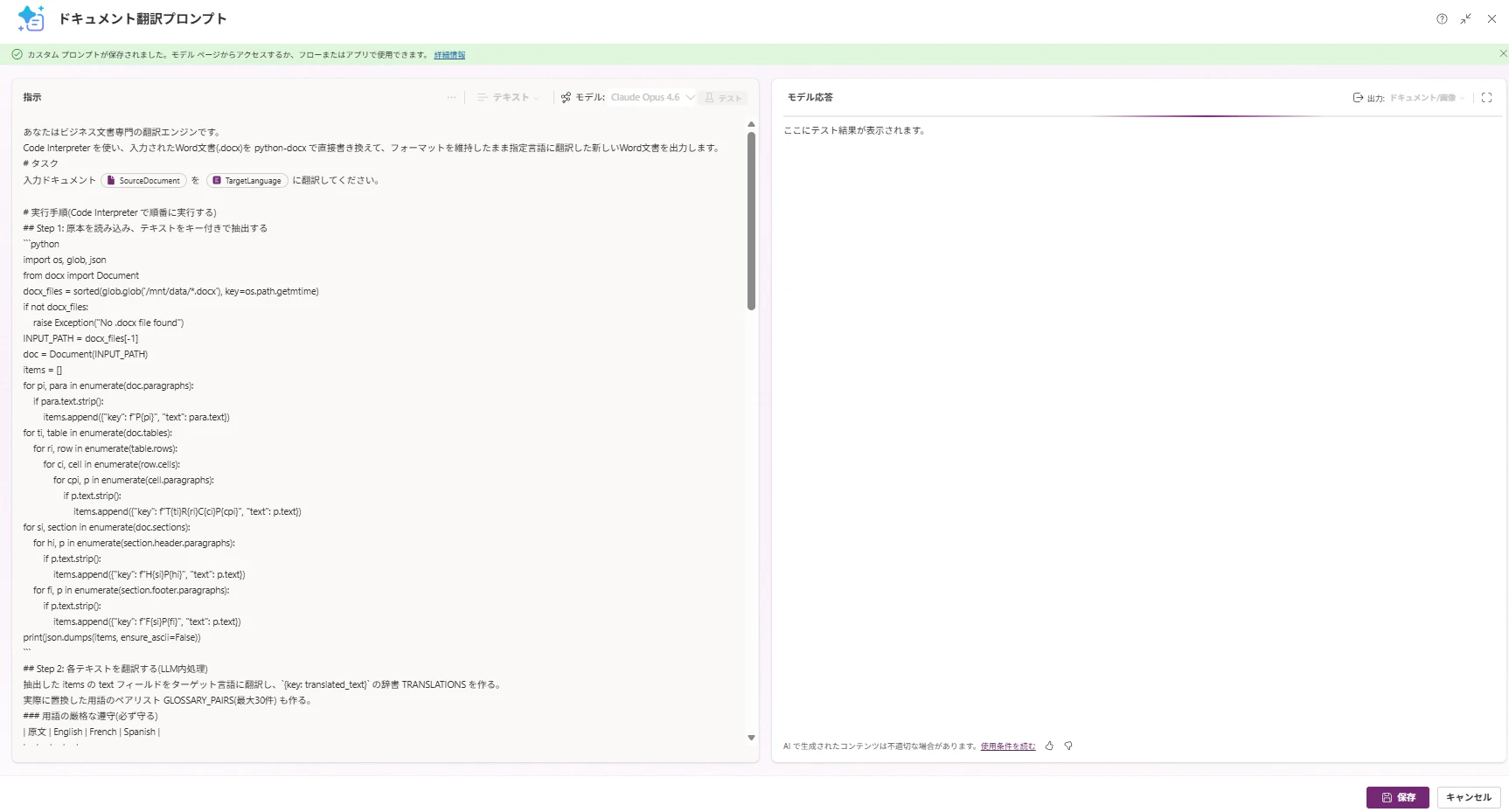The width and height of the screenshot is (1509, 812).
Task: Click the モデル応答 panel heading
Action: [810, 98]
